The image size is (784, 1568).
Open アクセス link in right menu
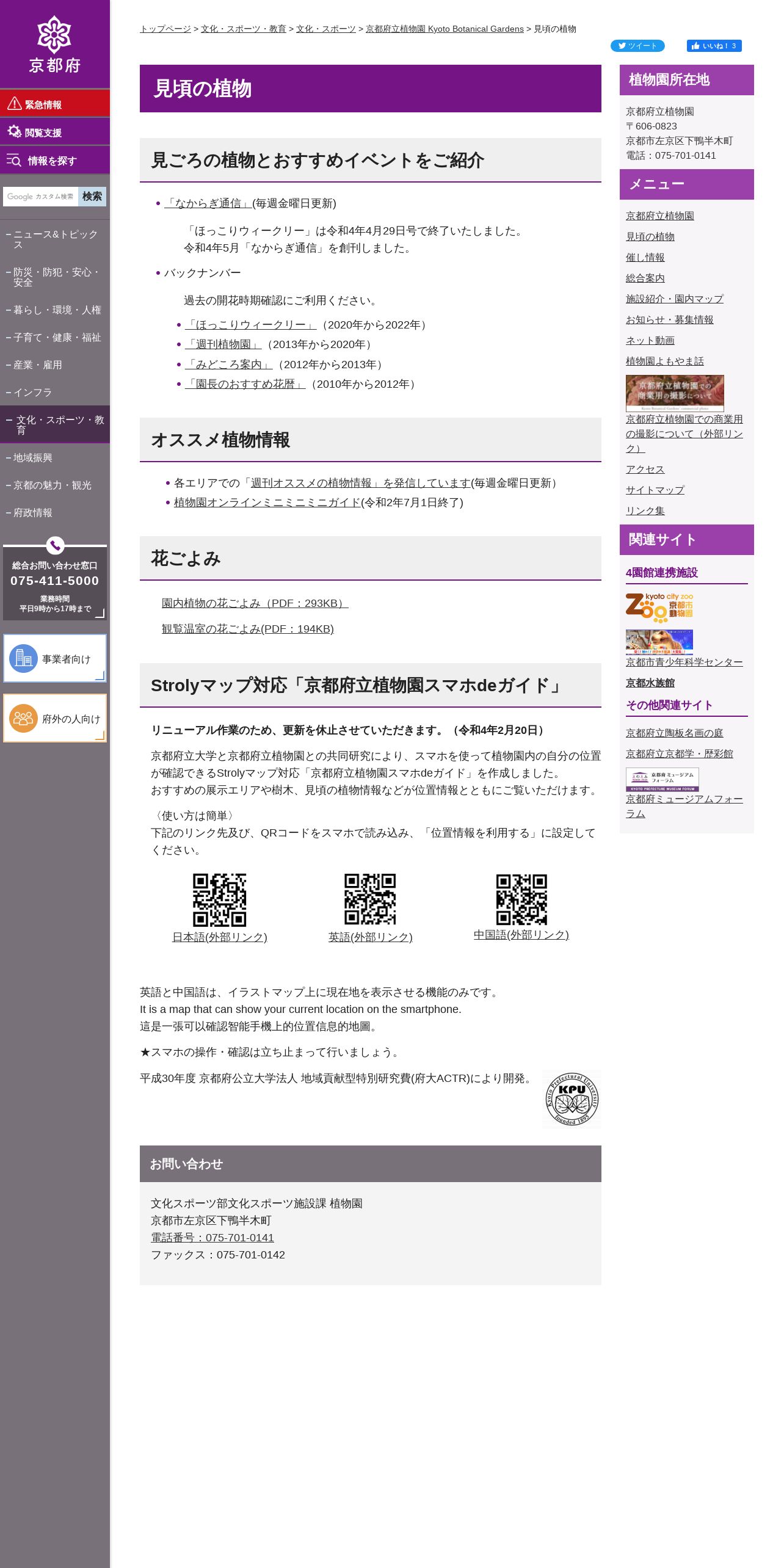645,470
